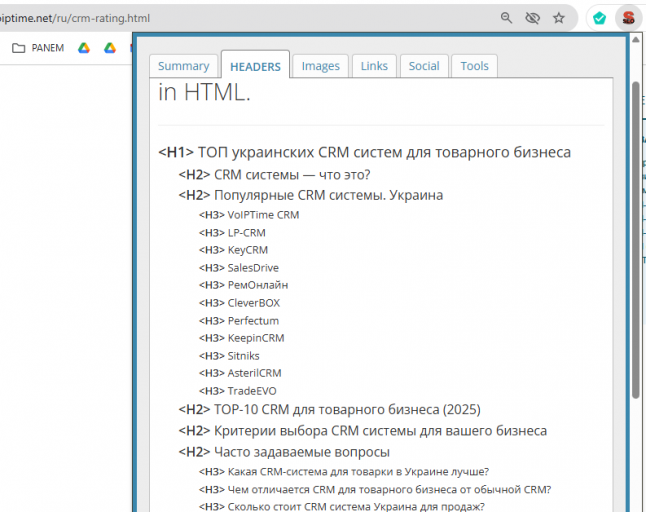Click H3 'KeyCRM'

[234, 250]
